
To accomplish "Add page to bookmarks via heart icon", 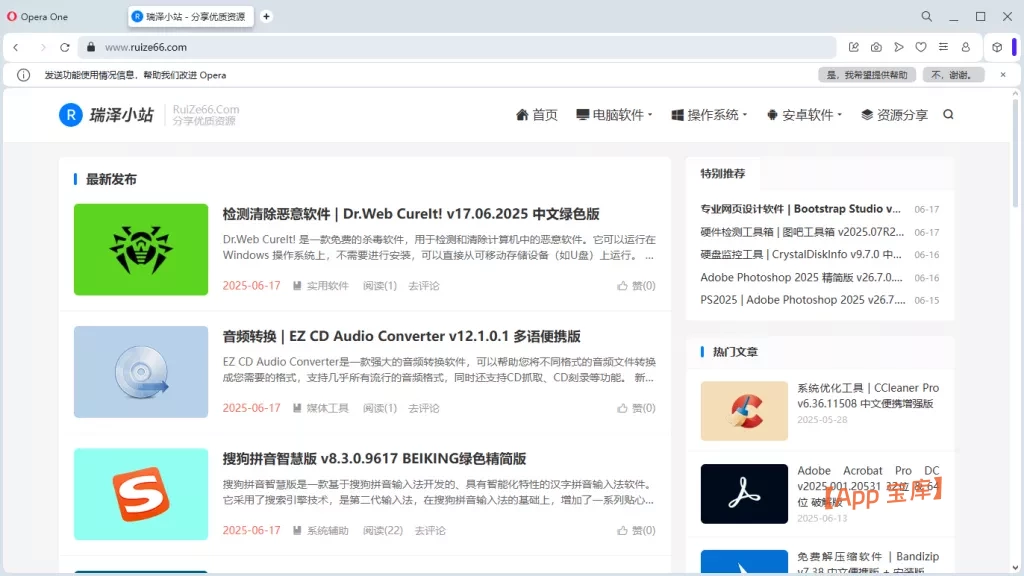I will (922, 47).
